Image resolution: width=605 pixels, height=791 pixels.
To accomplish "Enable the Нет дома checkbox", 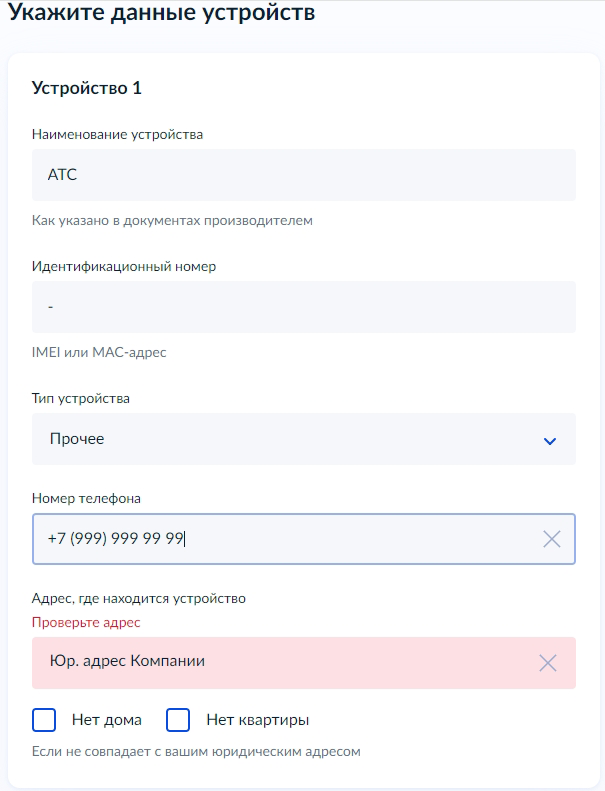I will pyautogui.click(x=44, y=720).
